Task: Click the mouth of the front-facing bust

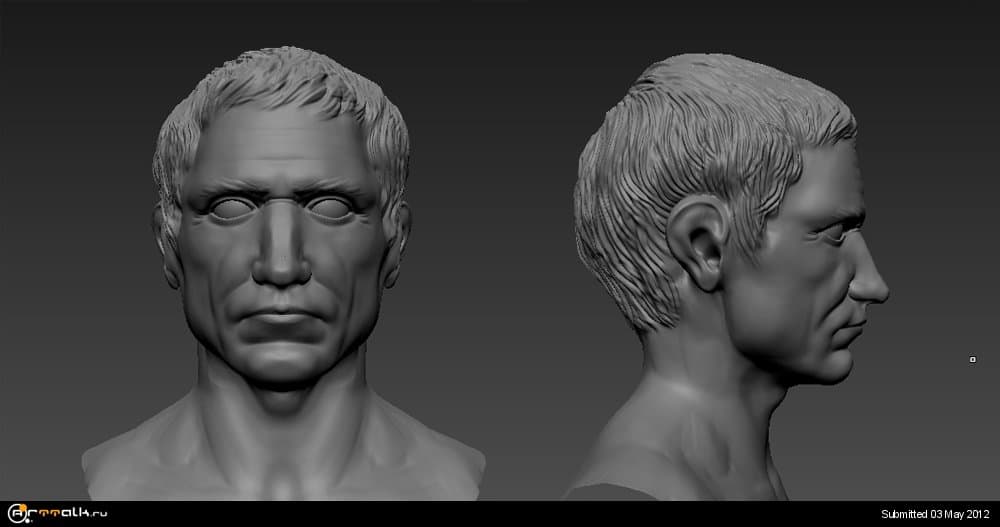Action: pyautogui.click(x=282, y=319)
